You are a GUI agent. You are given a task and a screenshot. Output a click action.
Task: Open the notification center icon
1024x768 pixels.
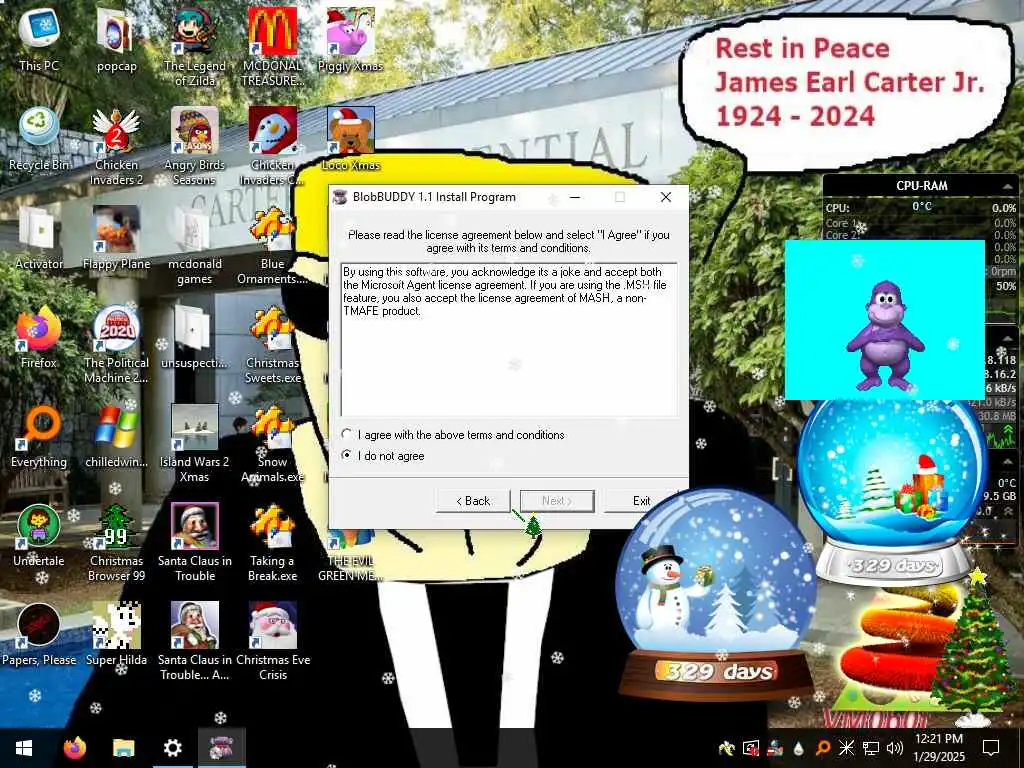pos(991,748)
